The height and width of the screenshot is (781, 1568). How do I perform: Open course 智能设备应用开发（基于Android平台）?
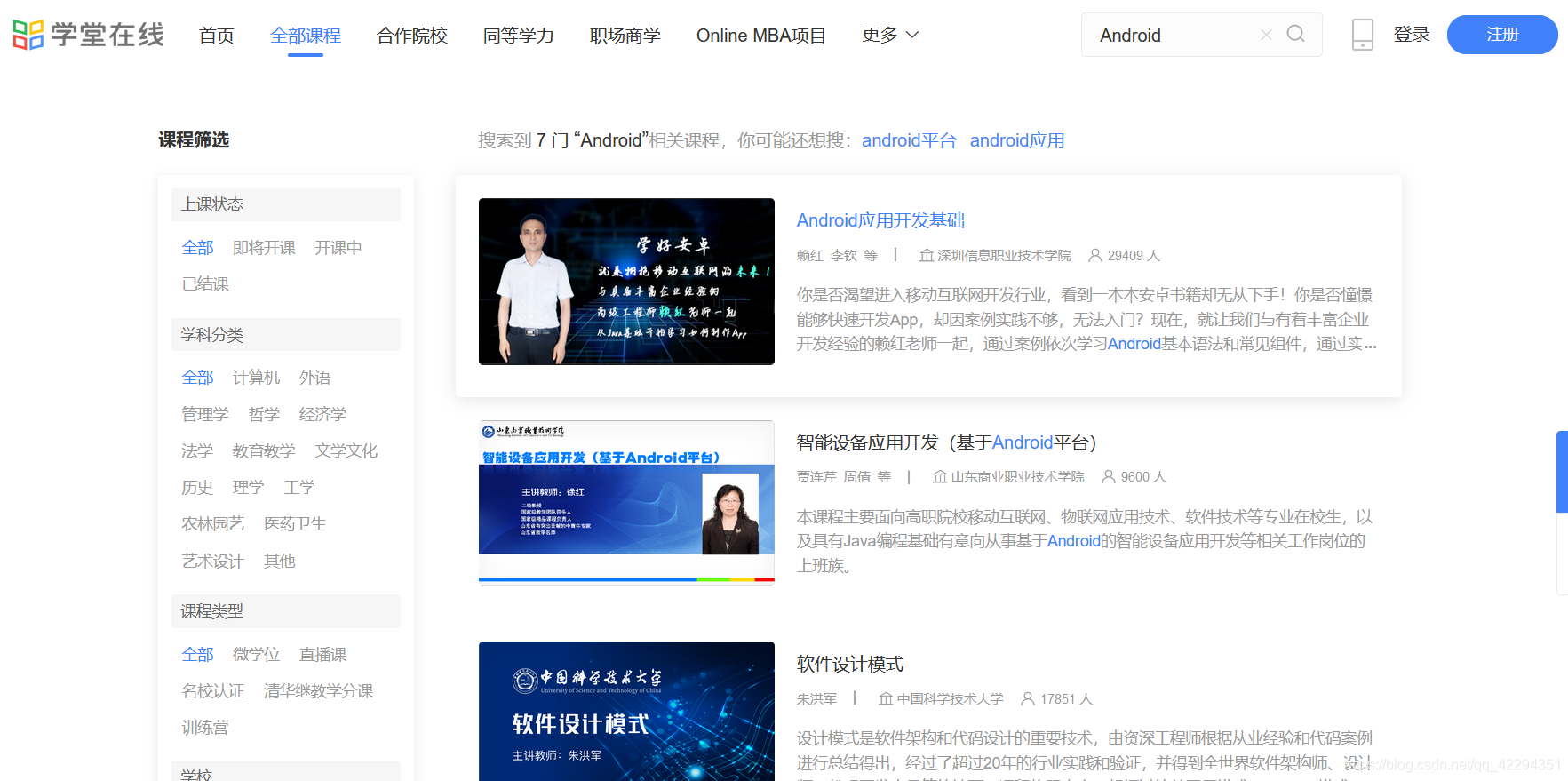pos(947,442)
